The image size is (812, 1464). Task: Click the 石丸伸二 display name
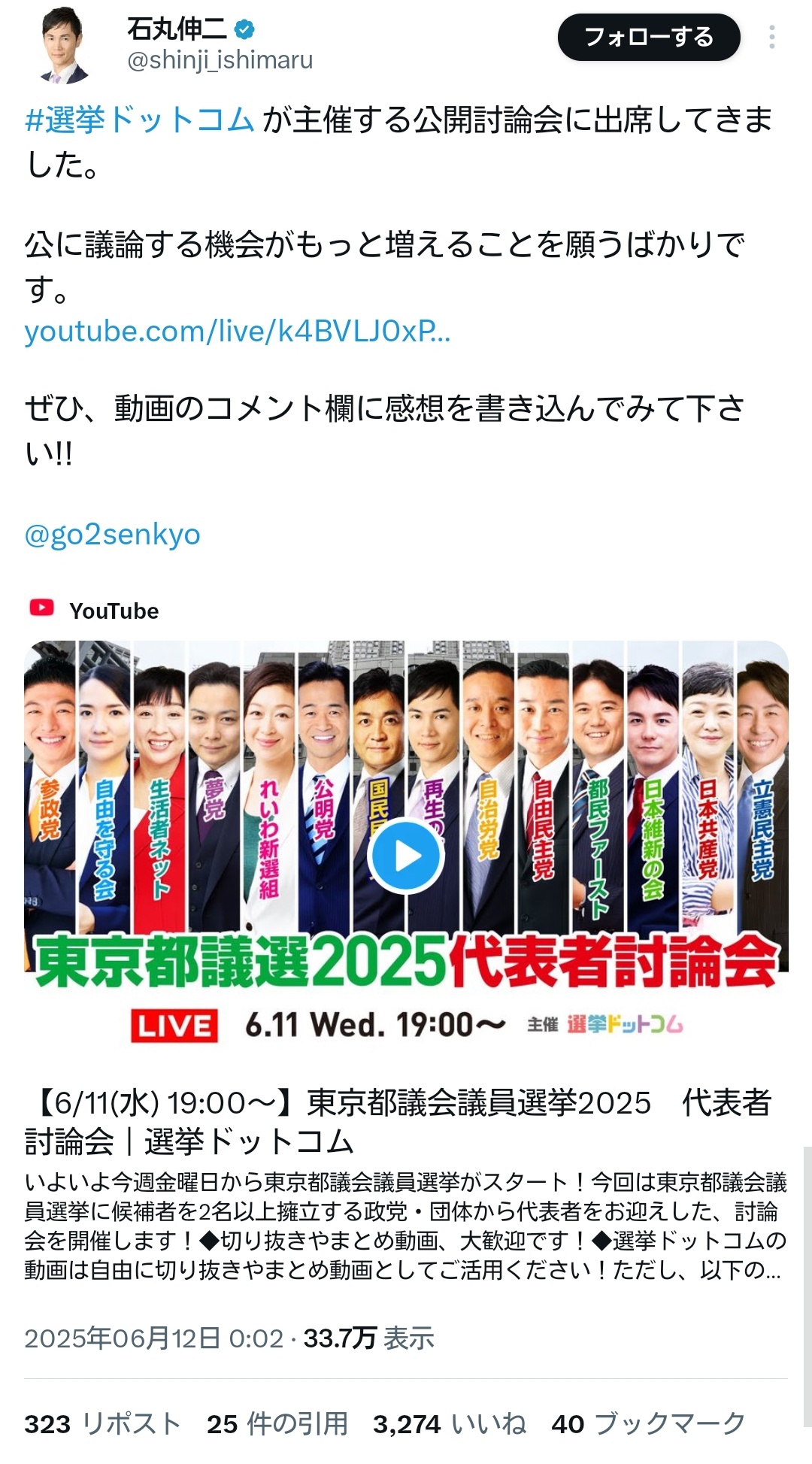[x=177, y=29]
